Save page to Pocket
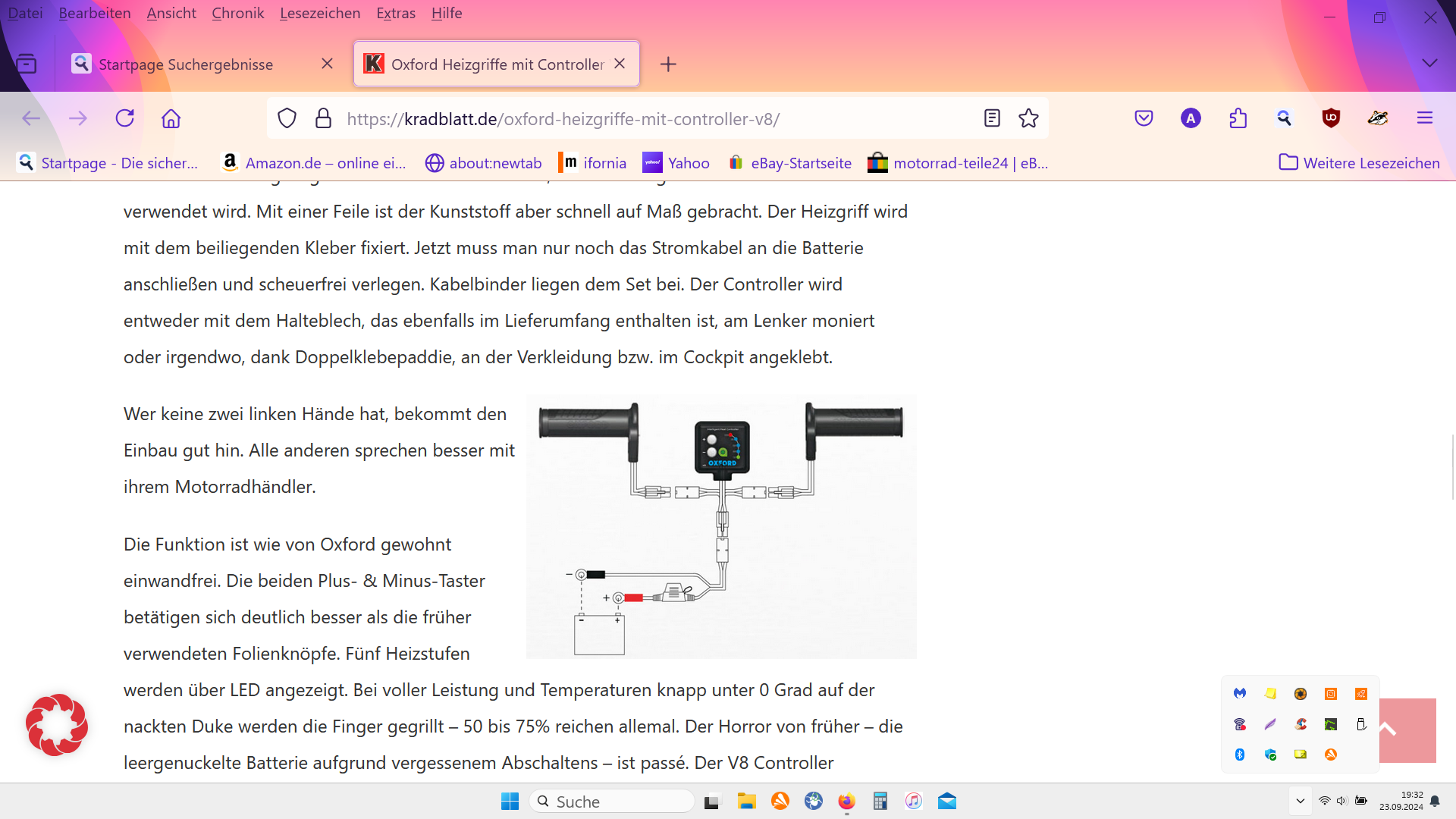1456x819 pixels. coord(1144,118)
